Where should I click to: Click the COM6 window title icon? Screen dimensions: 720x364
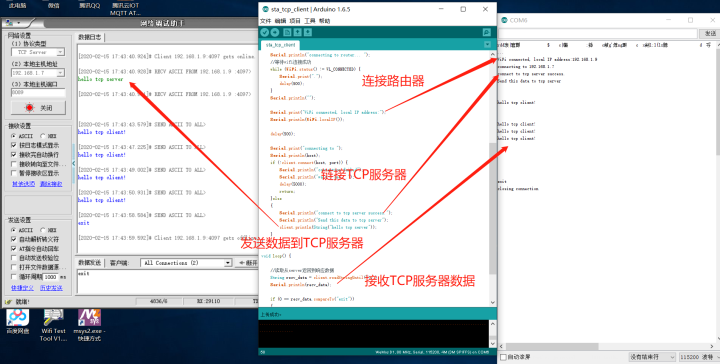click(x=504, y=20)
